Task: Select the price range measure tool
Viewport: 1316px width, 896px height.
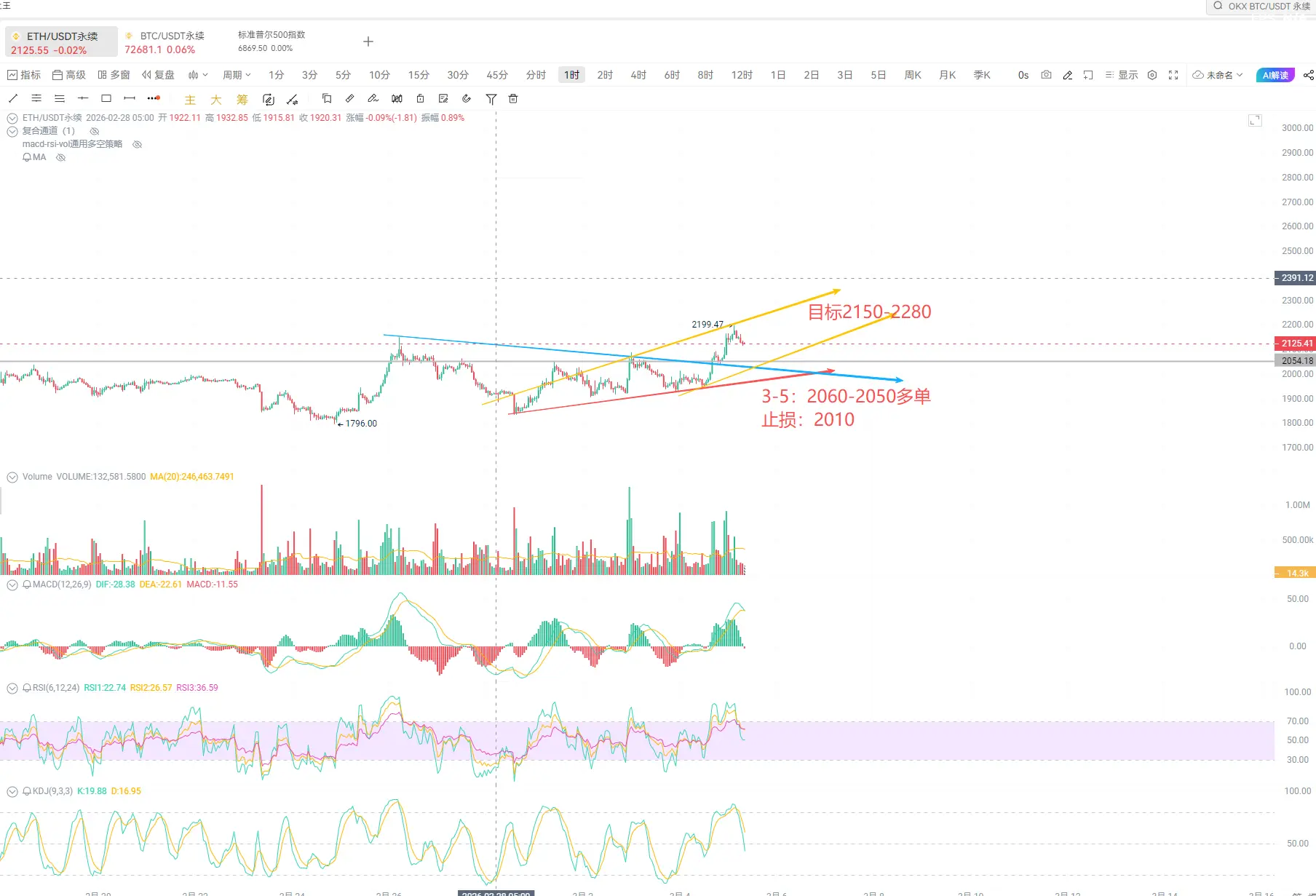Action: (x=130, y=98)
